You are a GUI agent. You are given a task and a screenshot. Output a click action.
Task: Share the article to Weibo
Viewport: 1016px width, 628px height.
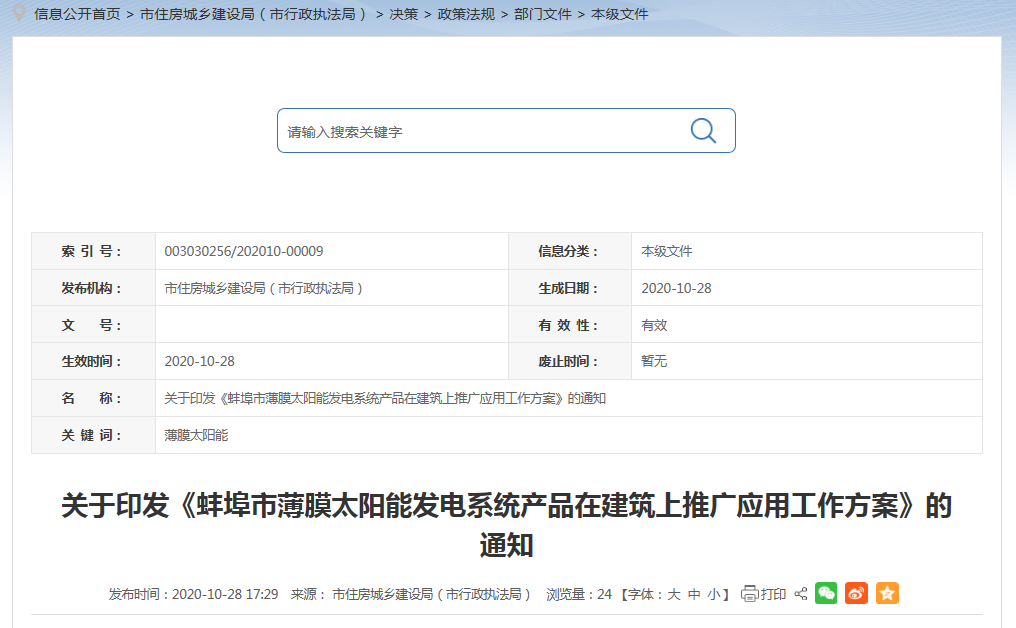point(856,593)
